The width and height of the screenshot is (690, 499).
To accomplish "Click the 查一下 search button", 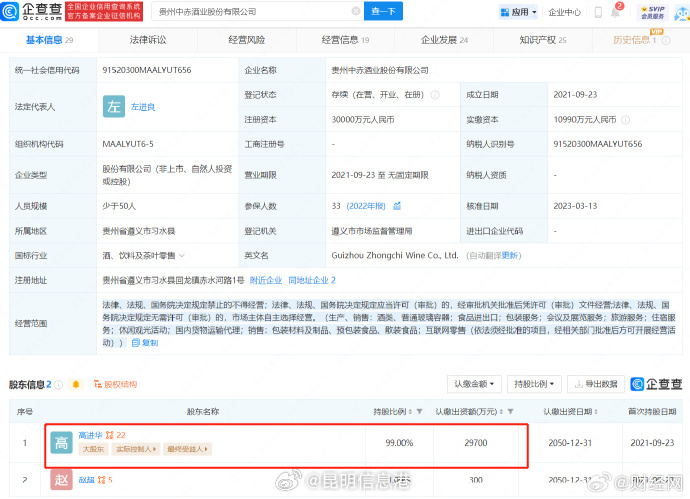I will tap(383, 11).
